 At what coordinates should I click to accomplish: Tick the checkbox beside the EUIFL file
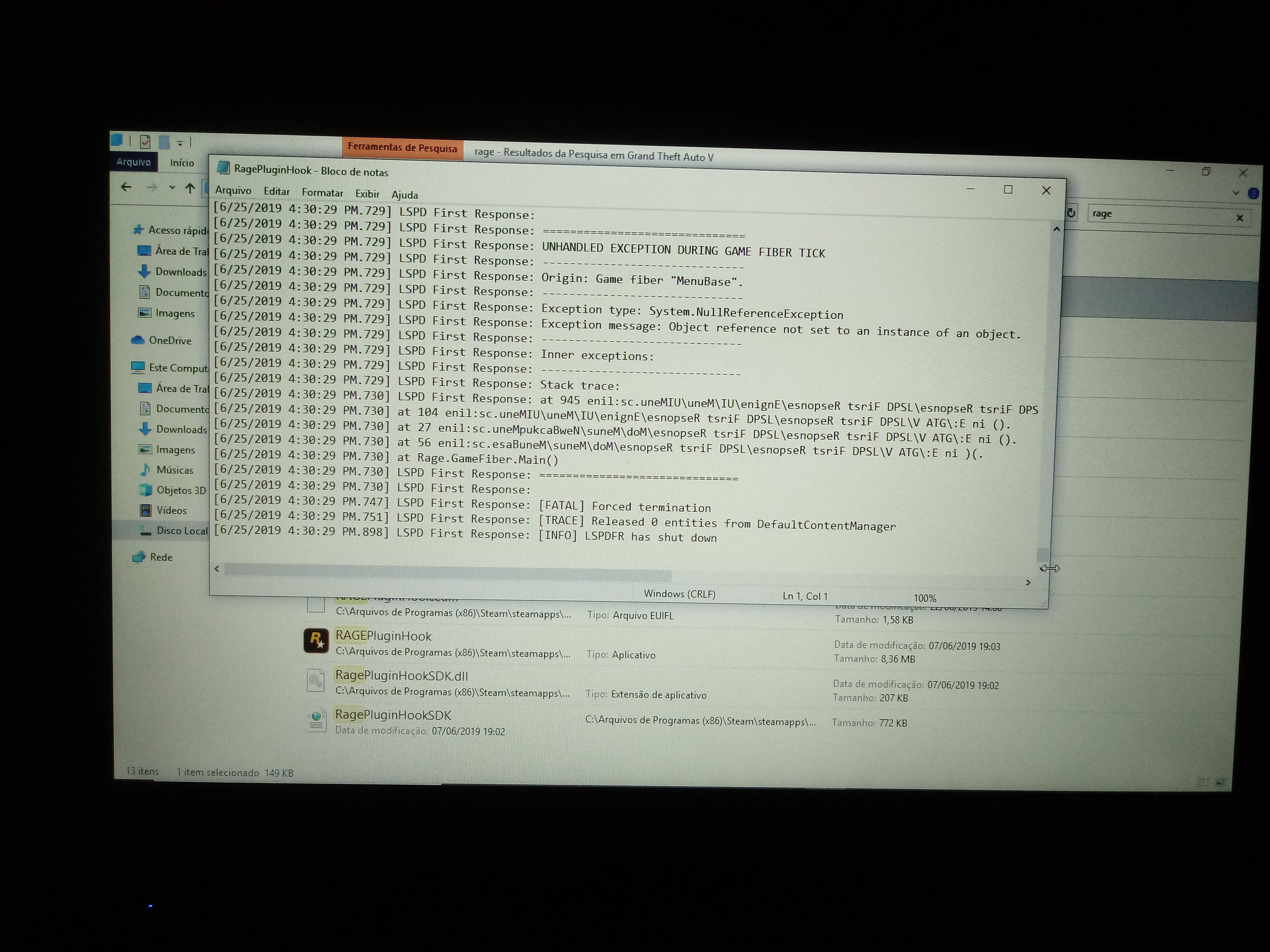pos(316,604)
